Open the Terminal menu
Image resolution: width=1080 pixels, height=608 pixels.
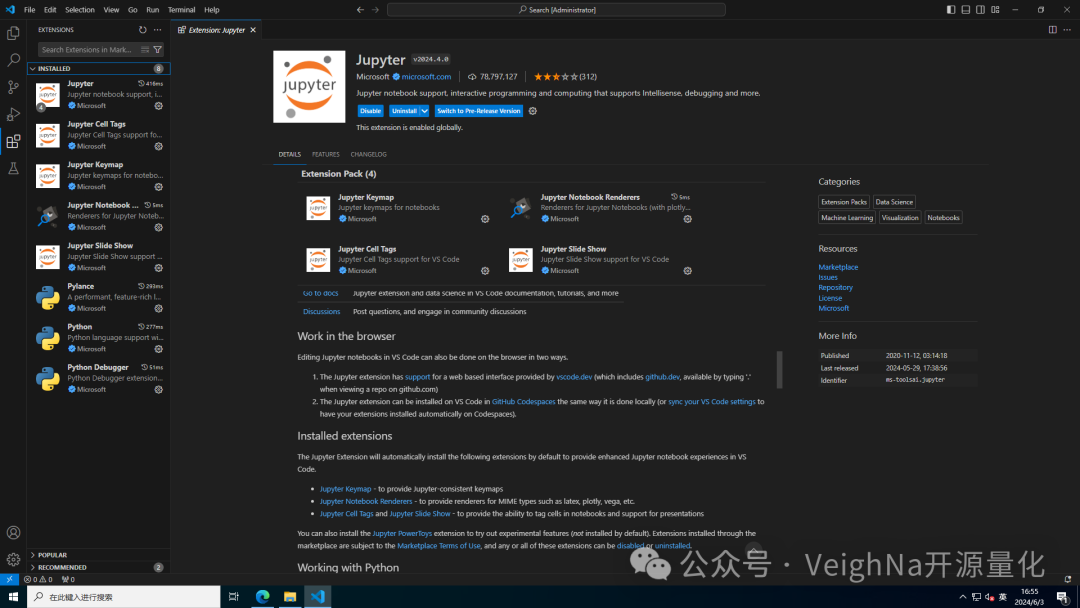(182, 10)
